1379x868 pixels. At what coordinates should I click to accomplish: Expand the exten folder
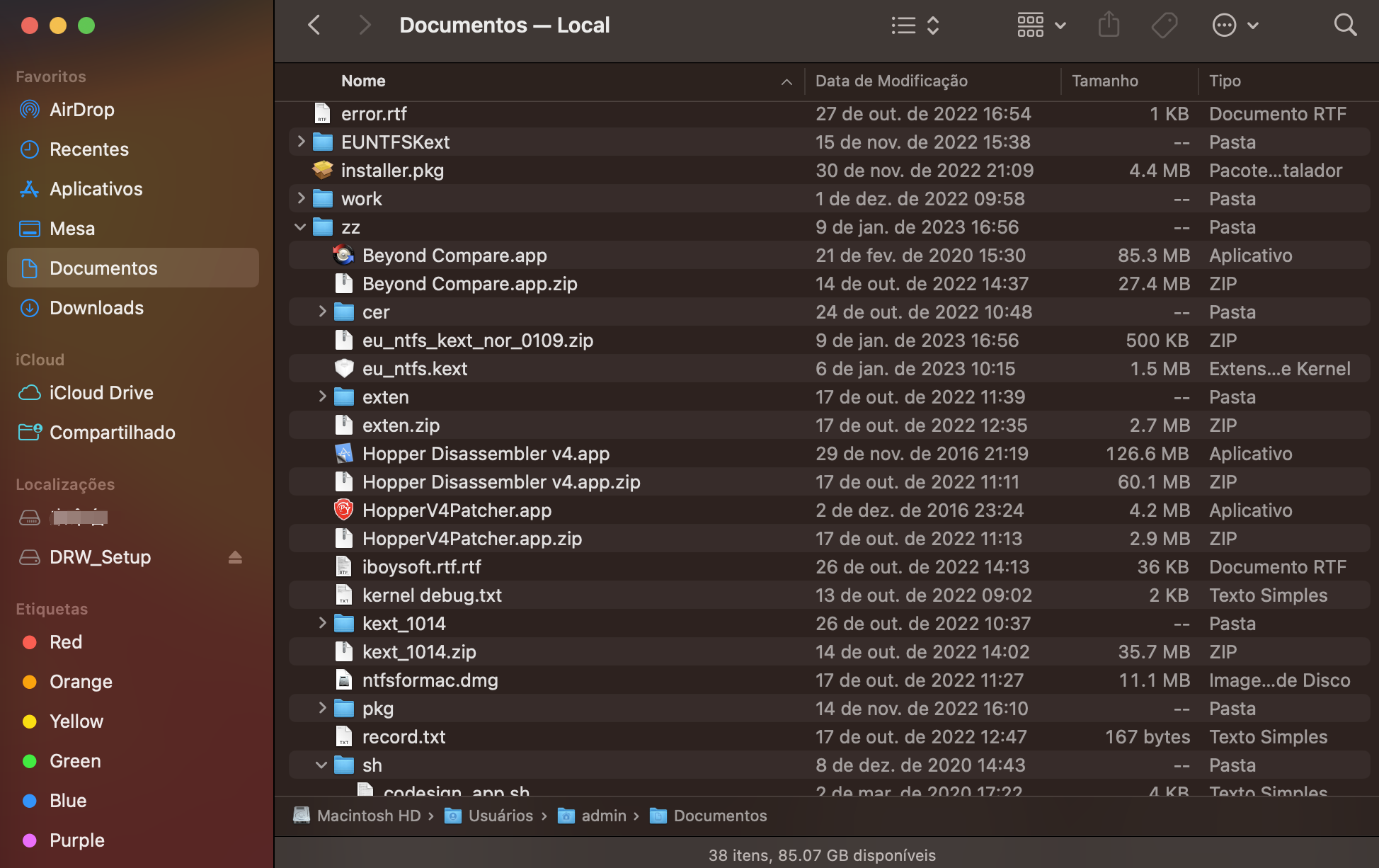[x=322, y=396]
